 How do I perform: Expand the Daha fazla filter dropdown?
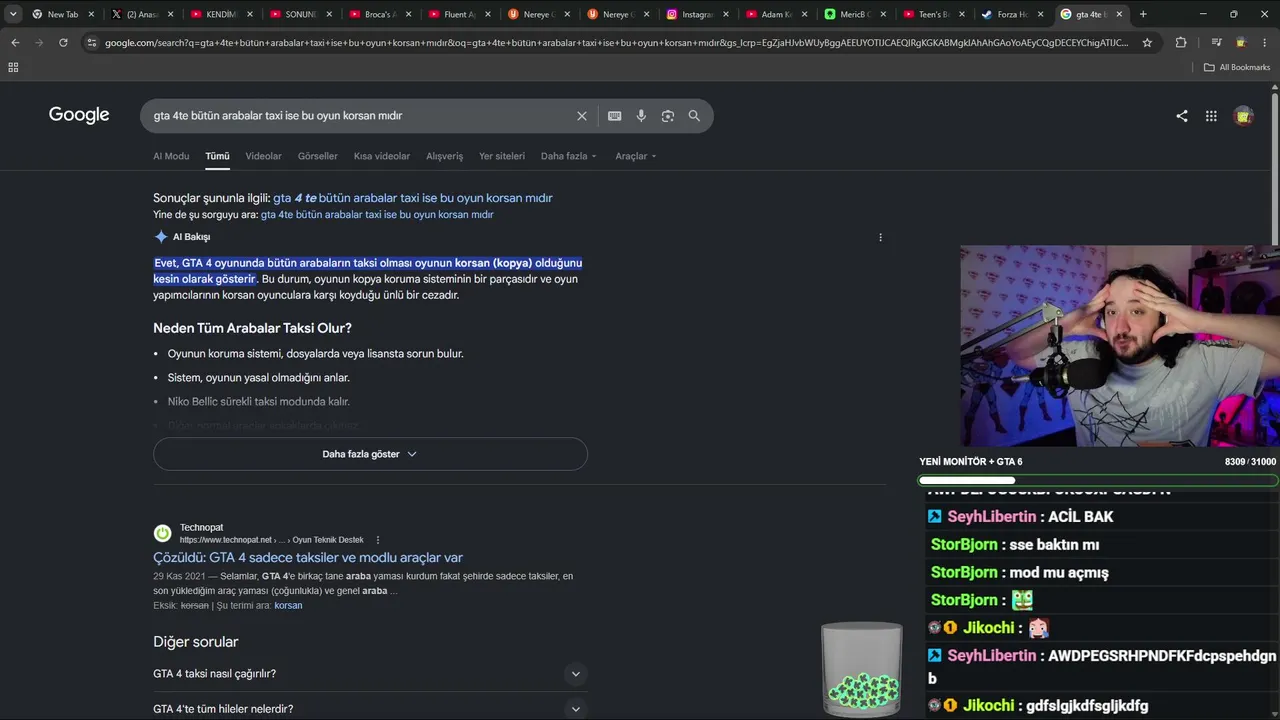(x=569, y=156)
